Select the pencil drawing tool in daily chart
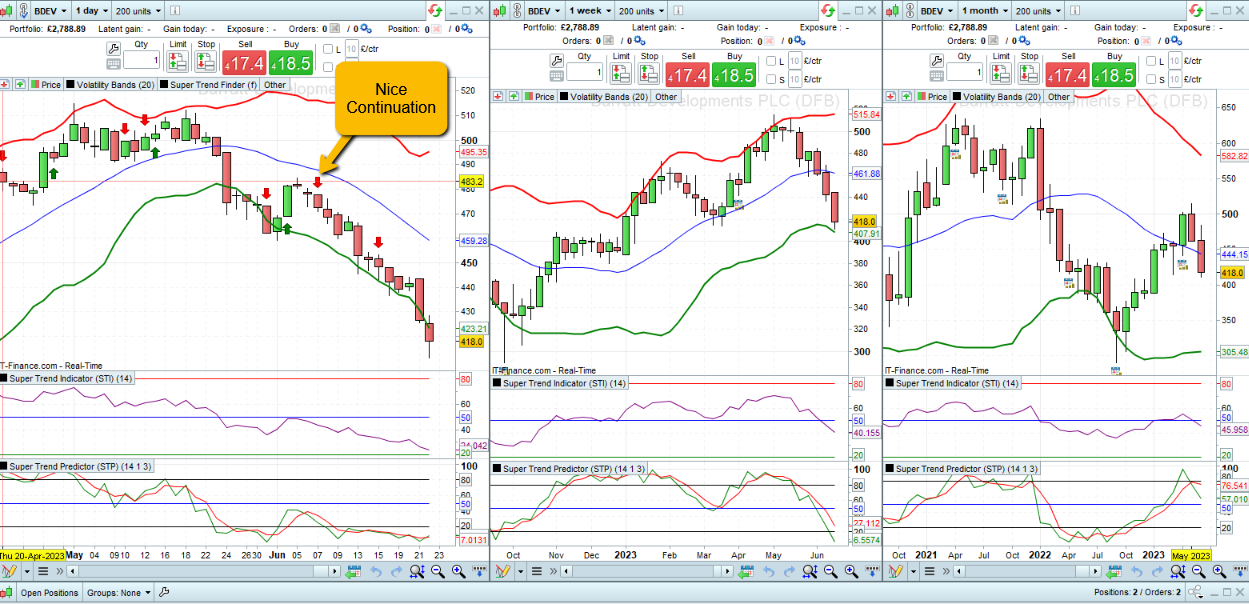Image resolution: width=1249 pixels, height=604 pixels. 10,571
